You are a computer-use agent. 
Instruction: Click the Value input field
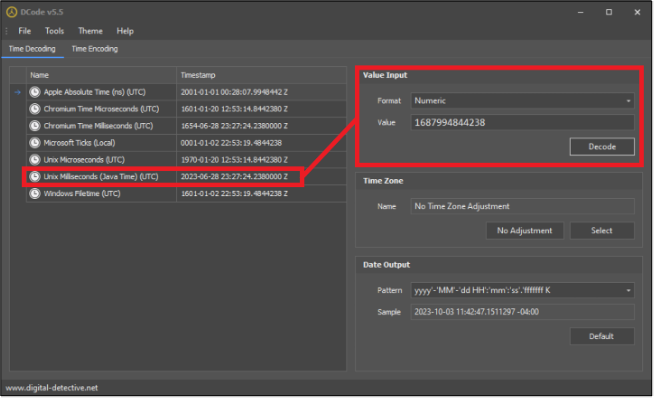click(x=522, y=123)
